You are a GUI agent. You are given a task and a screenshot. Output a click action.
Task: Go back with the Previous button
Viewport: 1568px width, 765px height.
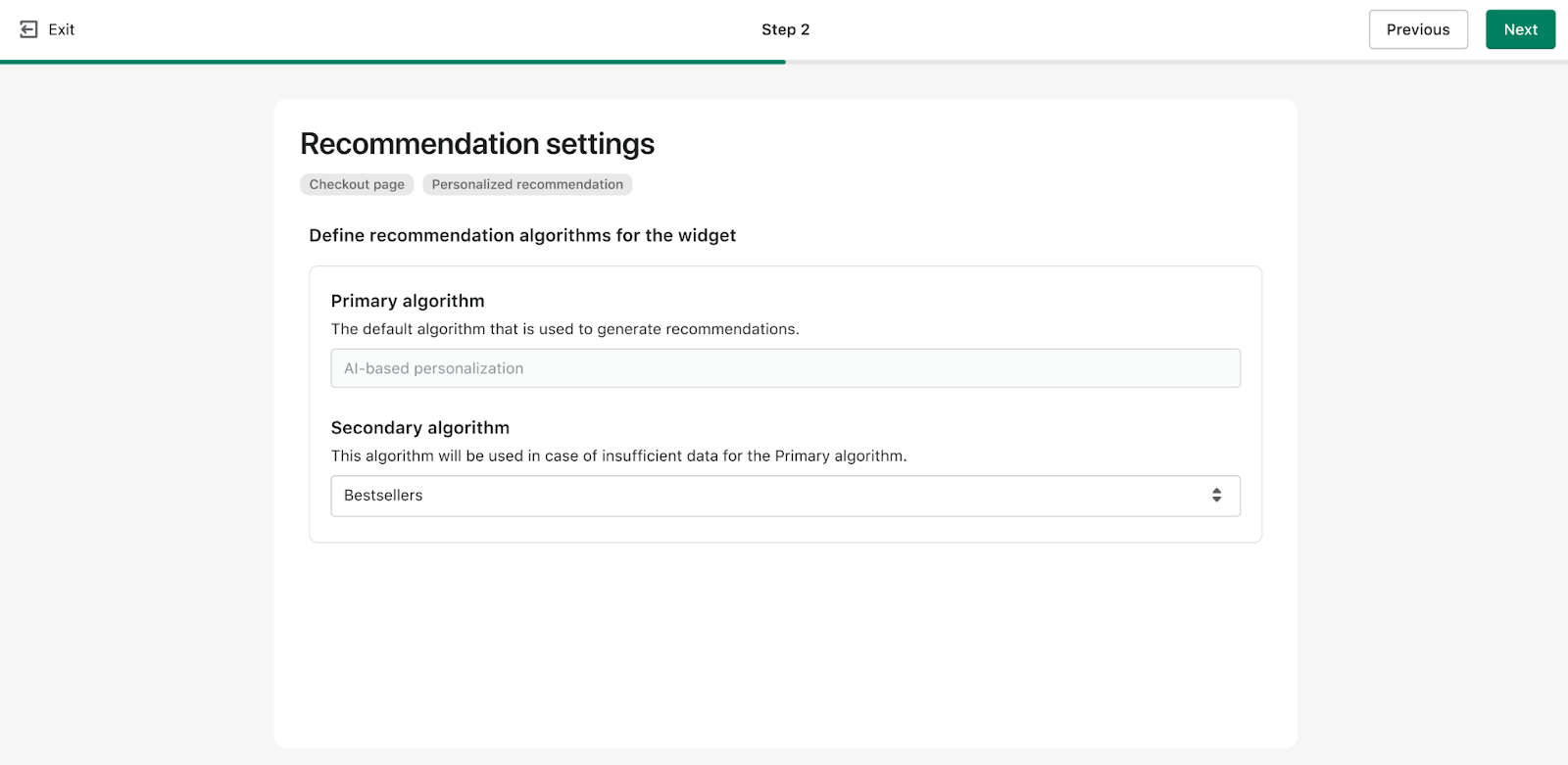pyautogui.click(x=1418, y=29)
